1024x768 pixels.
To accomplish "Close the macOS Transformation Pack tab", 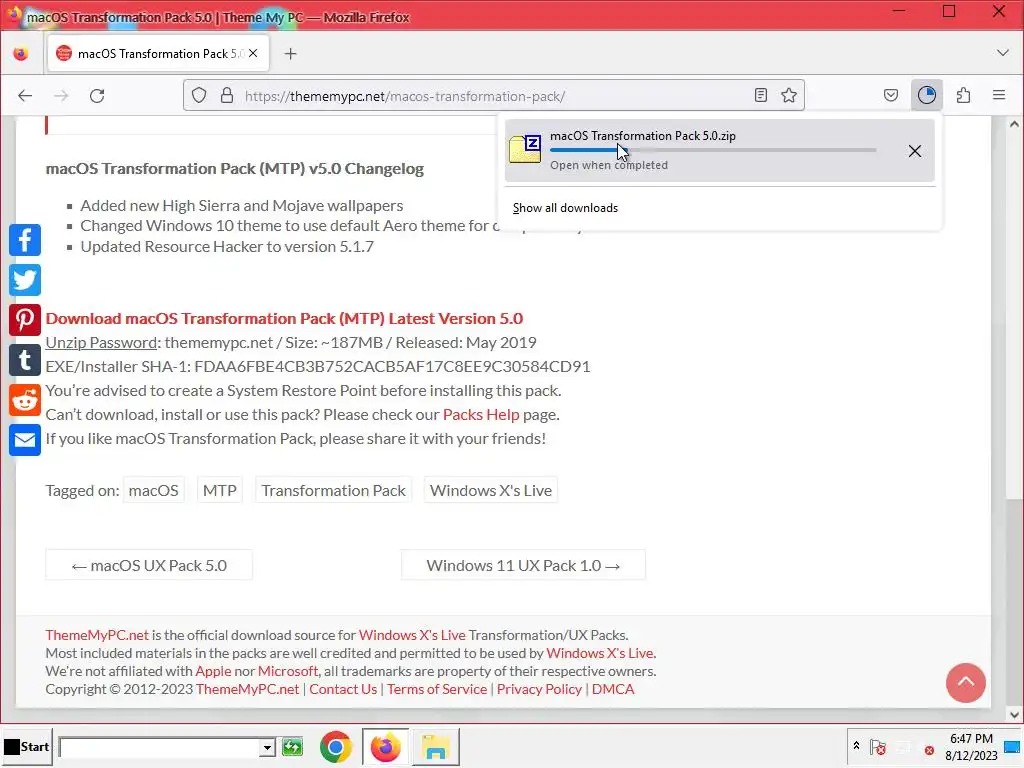I will pyautogui.click(x=253, y=54).
